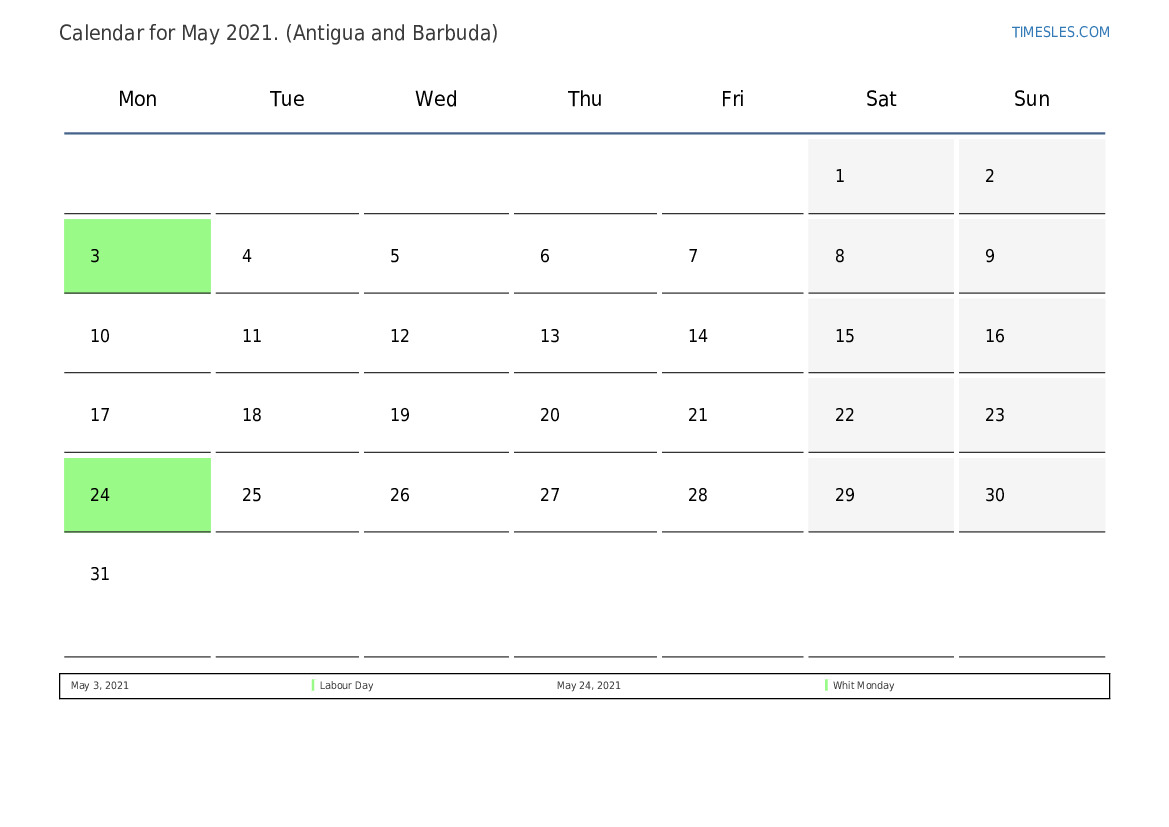Open the TIMESLES.COM link

(x=1060, y=32)
